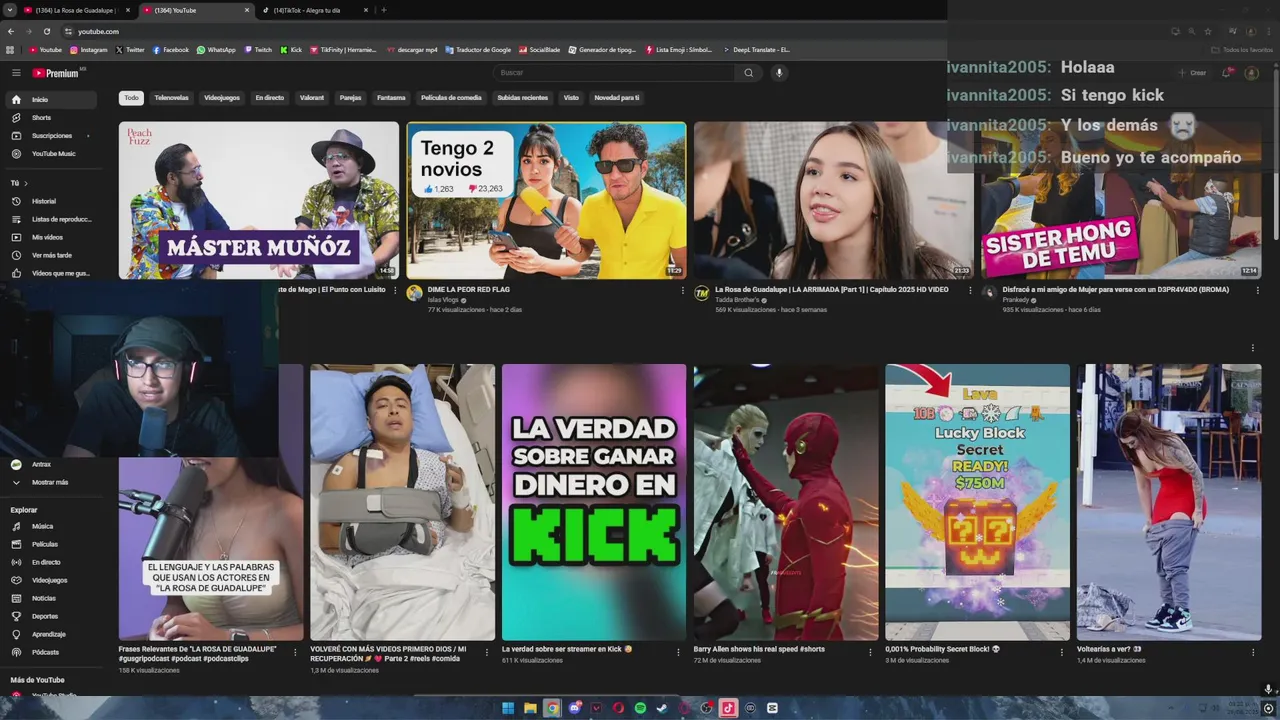
Task: Open Discord from the taskbar
Action: click(574, 708)
